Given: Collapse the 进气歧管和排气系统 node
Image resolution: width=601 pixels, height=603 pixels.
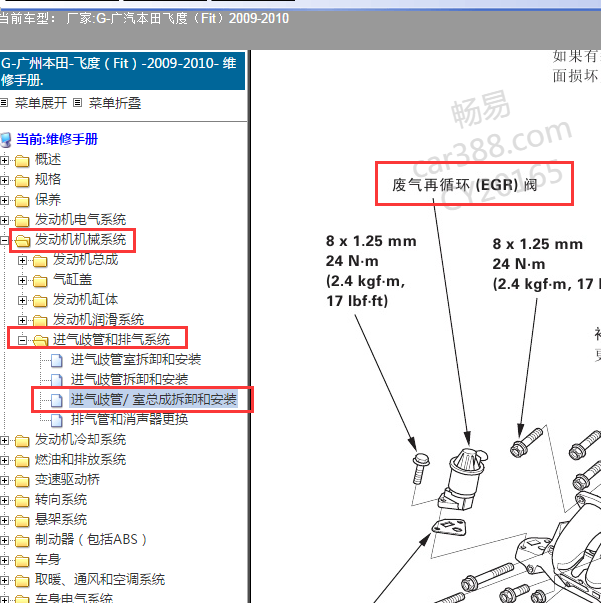Looking at the screenshot, I should coord(22,340).
